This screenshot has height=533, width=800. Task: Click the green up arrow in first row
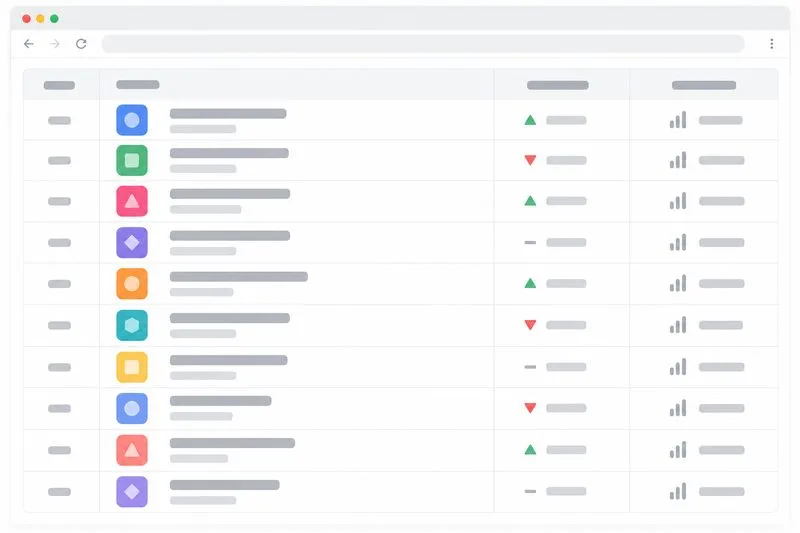coord(530,120)
